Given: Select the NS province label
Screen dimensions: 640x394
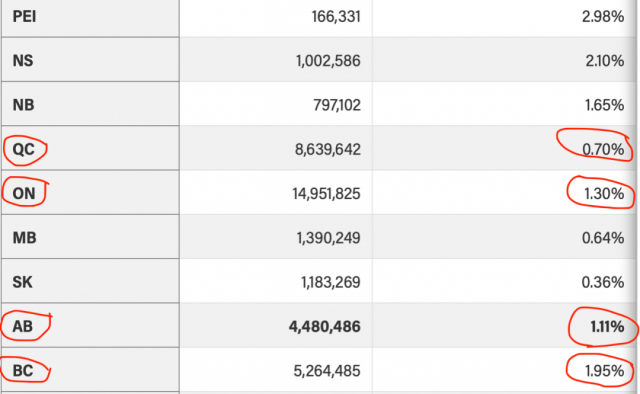Looking at the screenshot, I should point(23,61).
